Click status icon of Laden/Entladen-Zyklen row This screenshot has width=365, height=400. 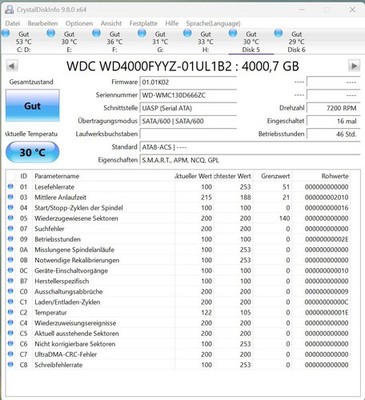pos(11,302)
